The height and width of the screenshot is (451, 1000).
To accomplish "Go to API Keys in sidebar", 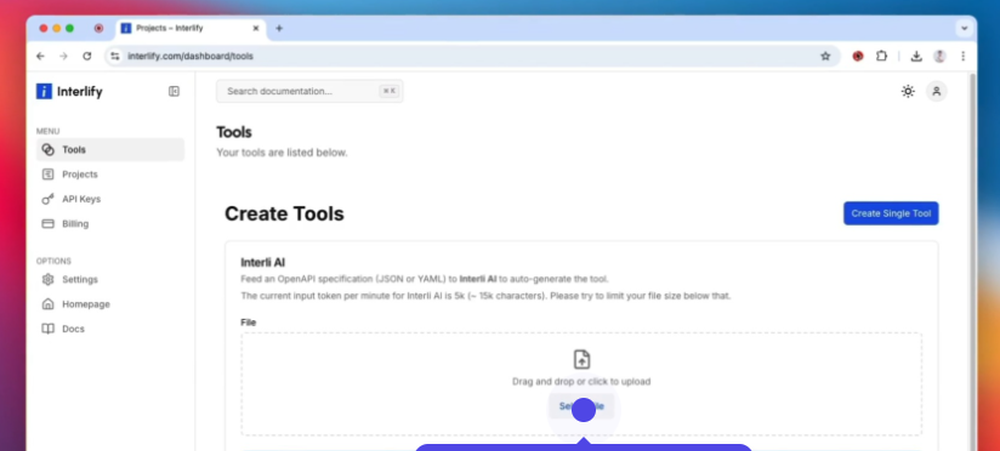I will tap(110, 199).
